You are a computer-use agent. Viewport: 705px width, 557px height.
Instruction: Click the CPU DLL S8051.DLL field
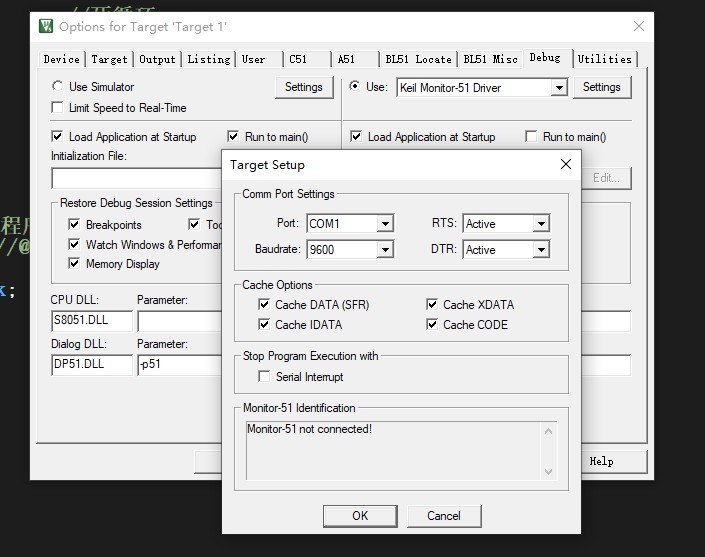91,321
